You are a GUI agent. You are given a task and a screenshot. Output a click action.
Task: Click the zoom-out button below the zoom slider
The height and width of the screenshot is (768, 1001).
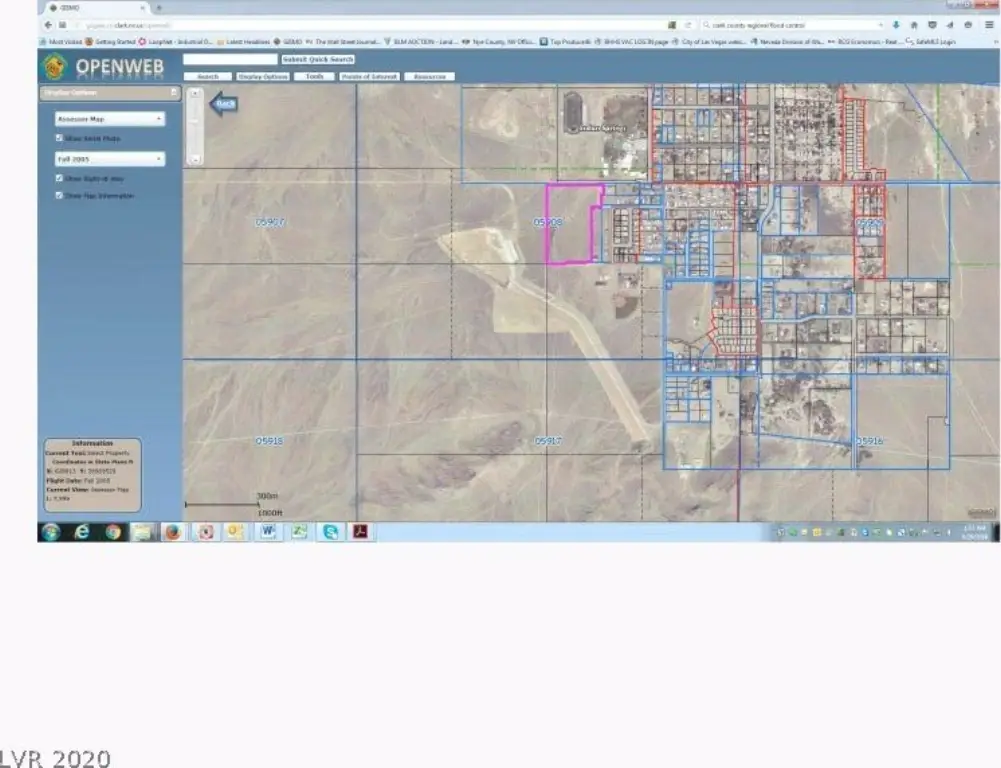pyautogui.click(x=195, y=158)
